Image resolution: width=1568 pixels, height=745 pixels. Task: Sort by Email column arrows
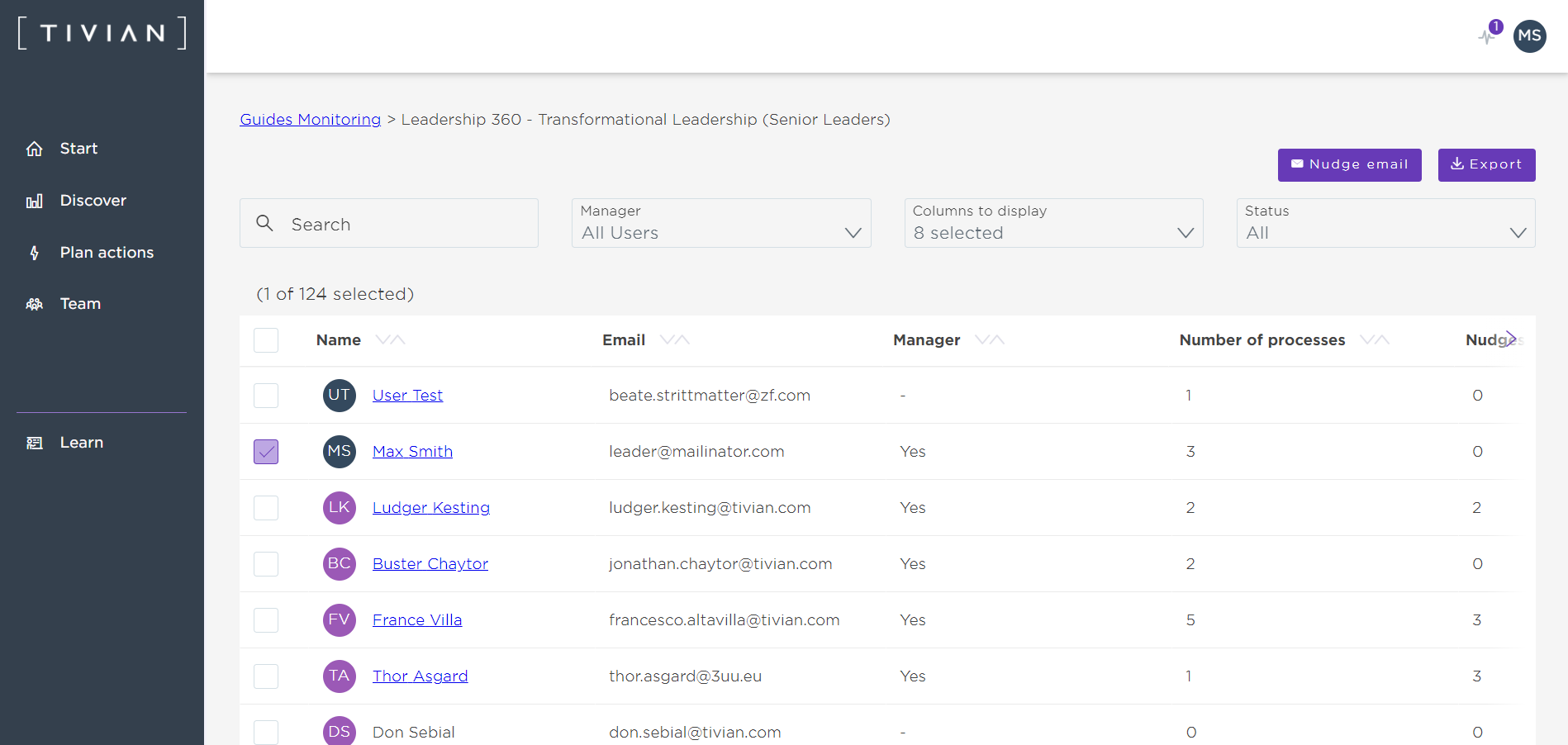pyautogui.click(x=675, y=339)
